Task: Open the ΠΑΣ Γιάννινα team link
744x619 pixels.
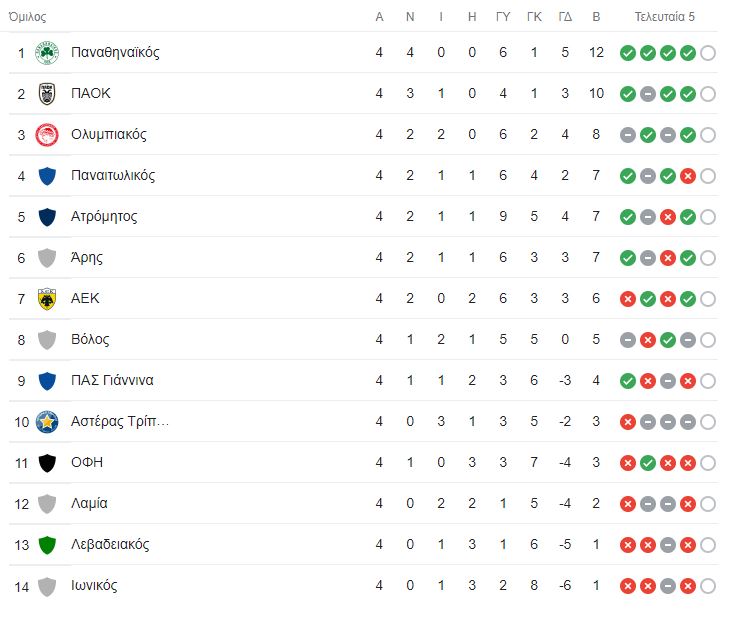Action: point(112,380)
